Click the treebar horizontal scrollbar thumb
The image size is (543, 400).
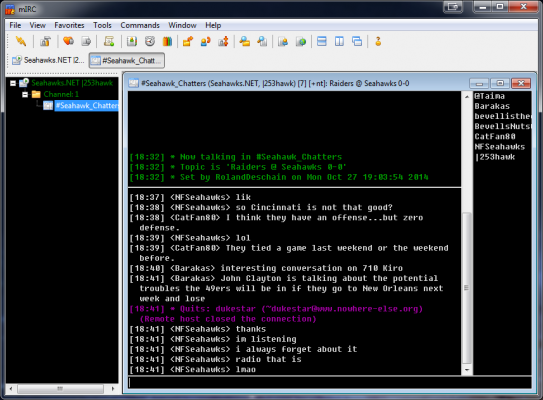click(x=60, y=389)
